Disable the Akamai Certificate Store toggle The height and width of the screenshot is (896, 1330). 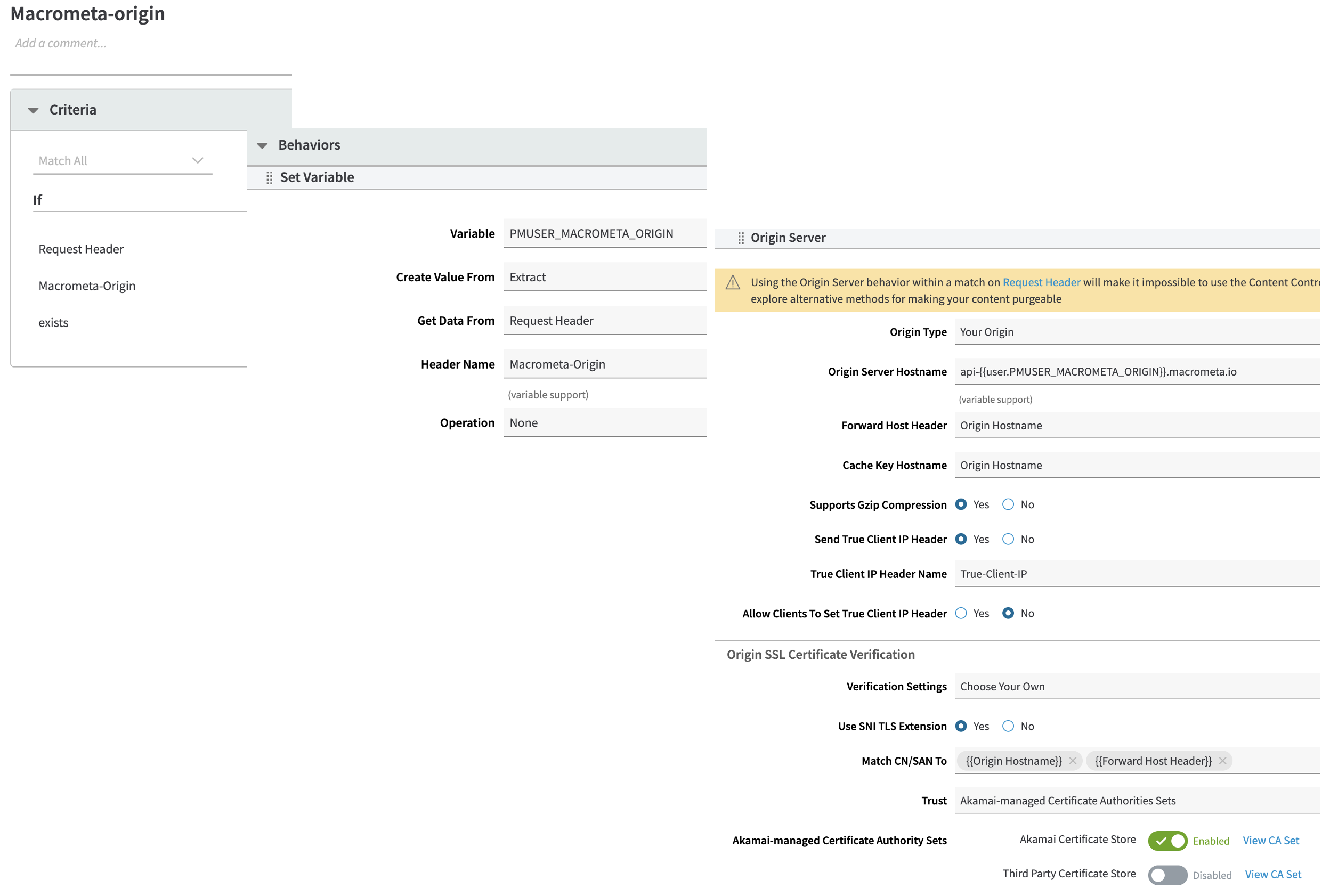click(1167, 841)
